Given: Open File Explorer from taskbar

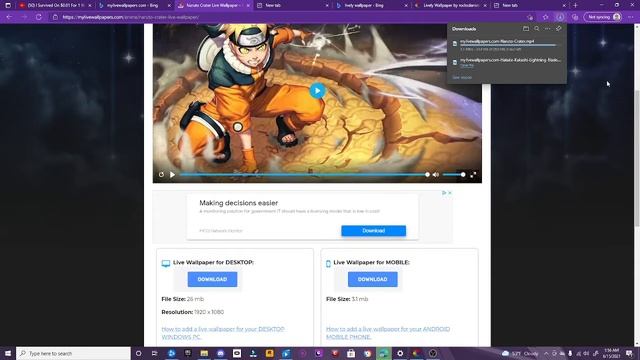Looking at the screenshot, I should pyautogui.click(x=204, y=353).
